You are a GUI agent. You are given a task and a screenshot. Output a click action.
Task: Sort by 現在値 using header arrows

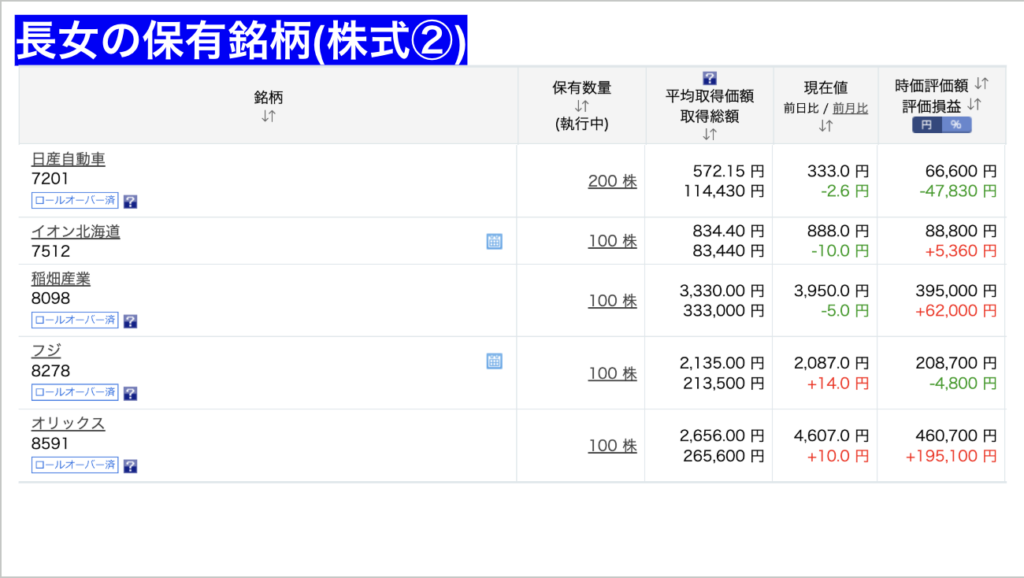pos(826,125)
